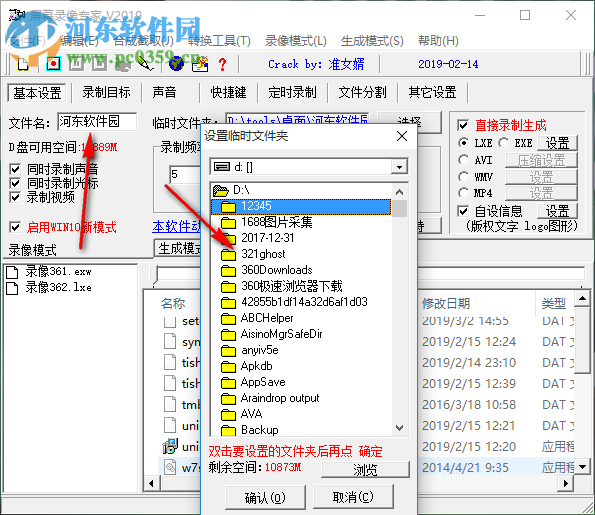Switch to 录制目标 tab
Viewport: 595px width, 515px height.
click(106, 93)
